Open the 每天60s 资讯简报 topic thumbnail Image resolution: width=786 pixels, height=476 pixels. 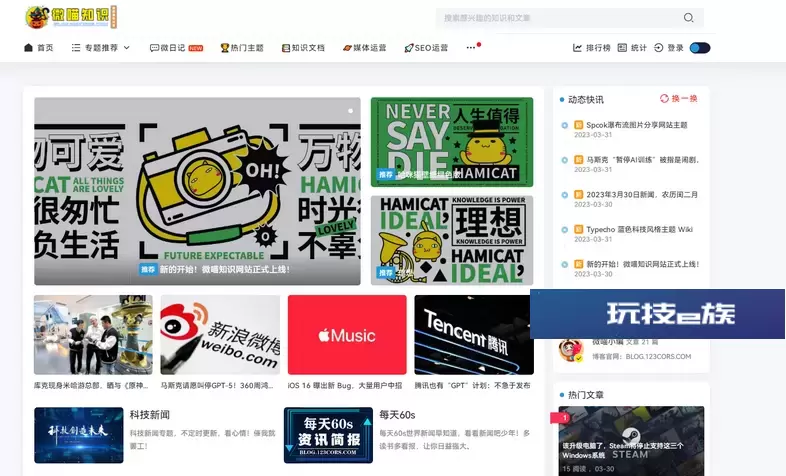click(x=328, y=435)
